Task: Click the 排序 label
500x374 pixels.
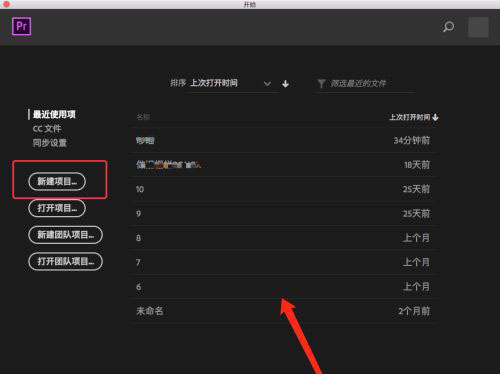Action: pyautogui.click(x=178, y=83)
